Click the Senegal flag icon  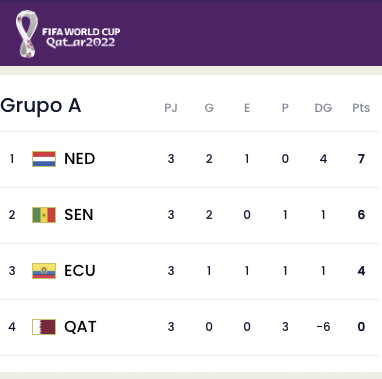tap(44, 215)
